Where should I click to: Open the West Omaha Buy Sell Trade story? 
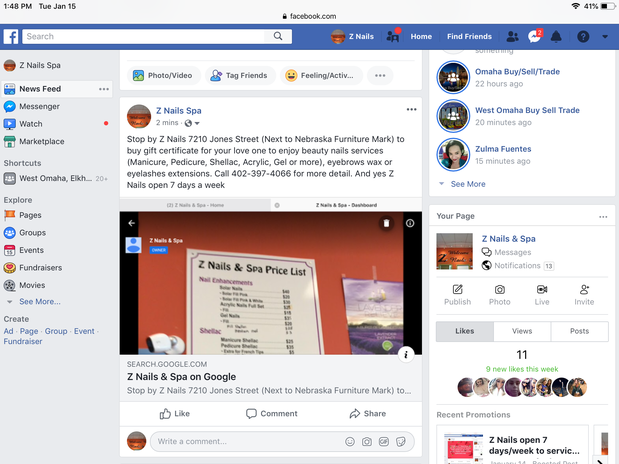(x=527, y=111)
